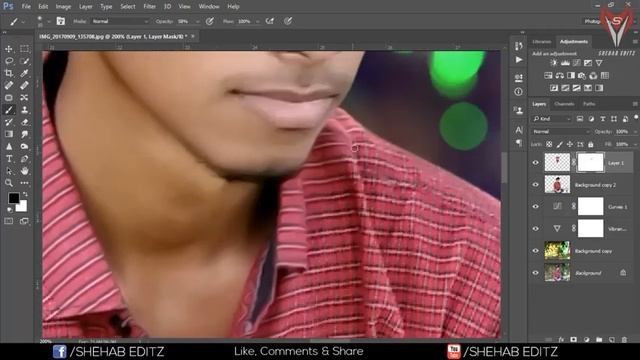Open the tool preset picker arrow
This screenshot has height=360, width=640.
(x=23, y=21)
